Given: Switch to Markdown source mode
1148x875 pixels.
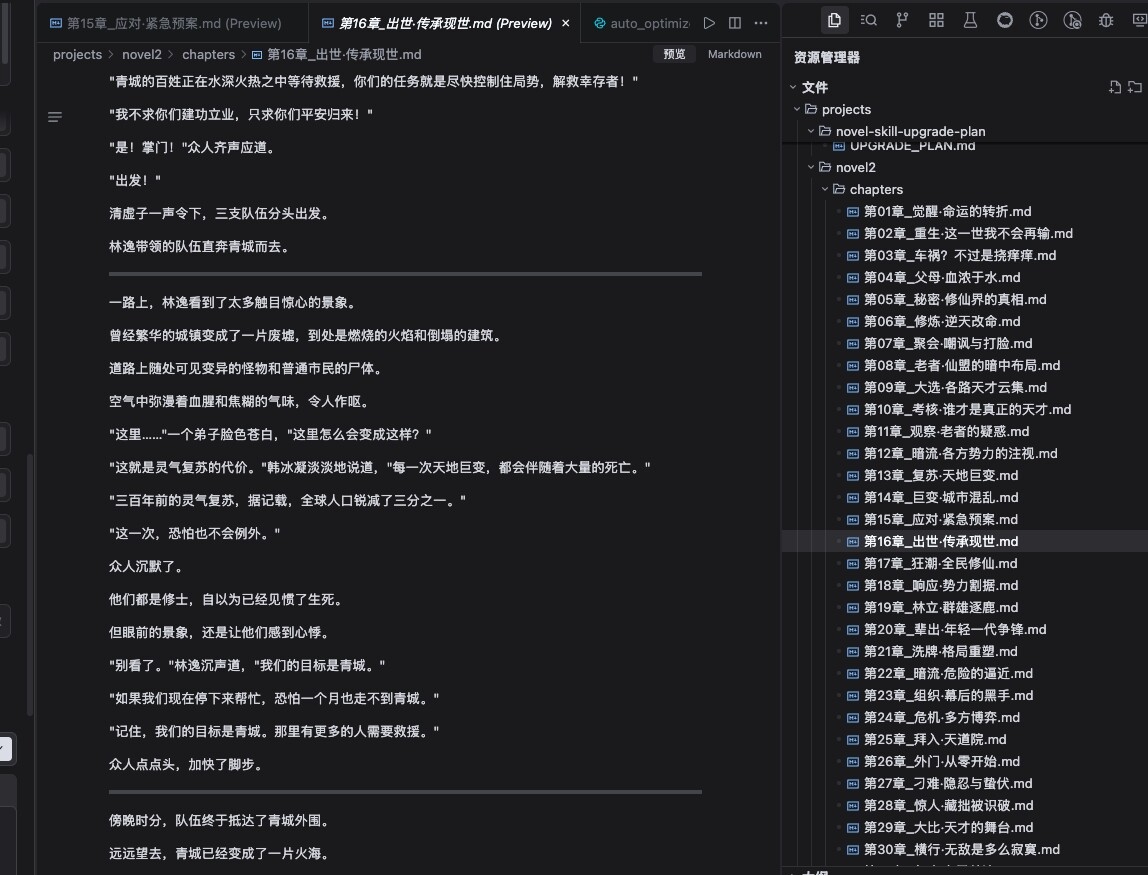Looking at the screenshot, I should pyautogui.click(x=734, y=54).
